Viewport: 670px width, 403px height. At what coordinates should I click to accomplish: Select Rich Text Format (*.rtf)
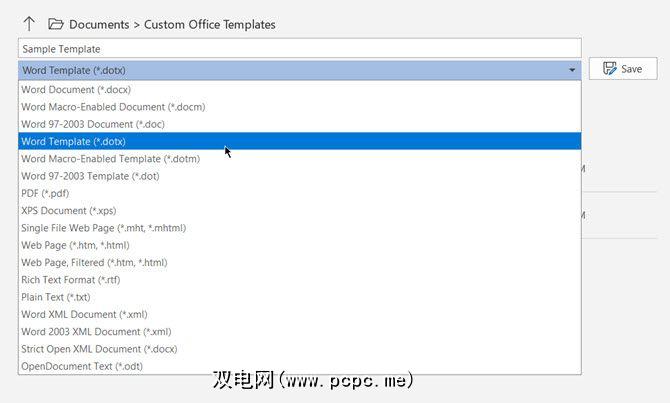[72, 279]
